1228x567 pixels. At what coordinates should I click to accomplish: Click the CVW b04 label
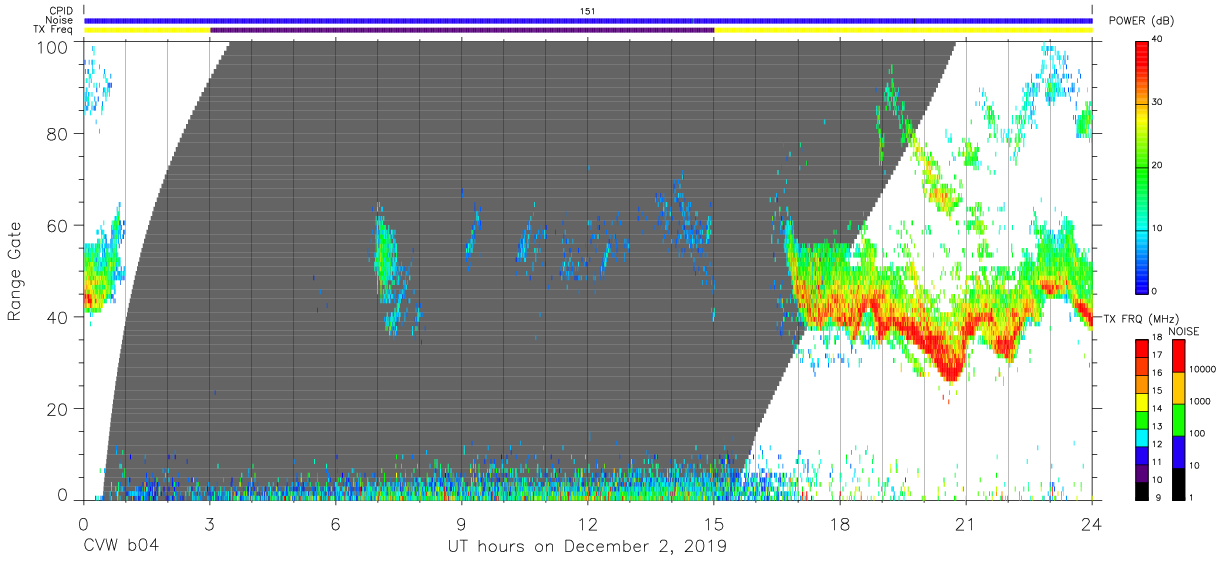[x=121, y=547]
